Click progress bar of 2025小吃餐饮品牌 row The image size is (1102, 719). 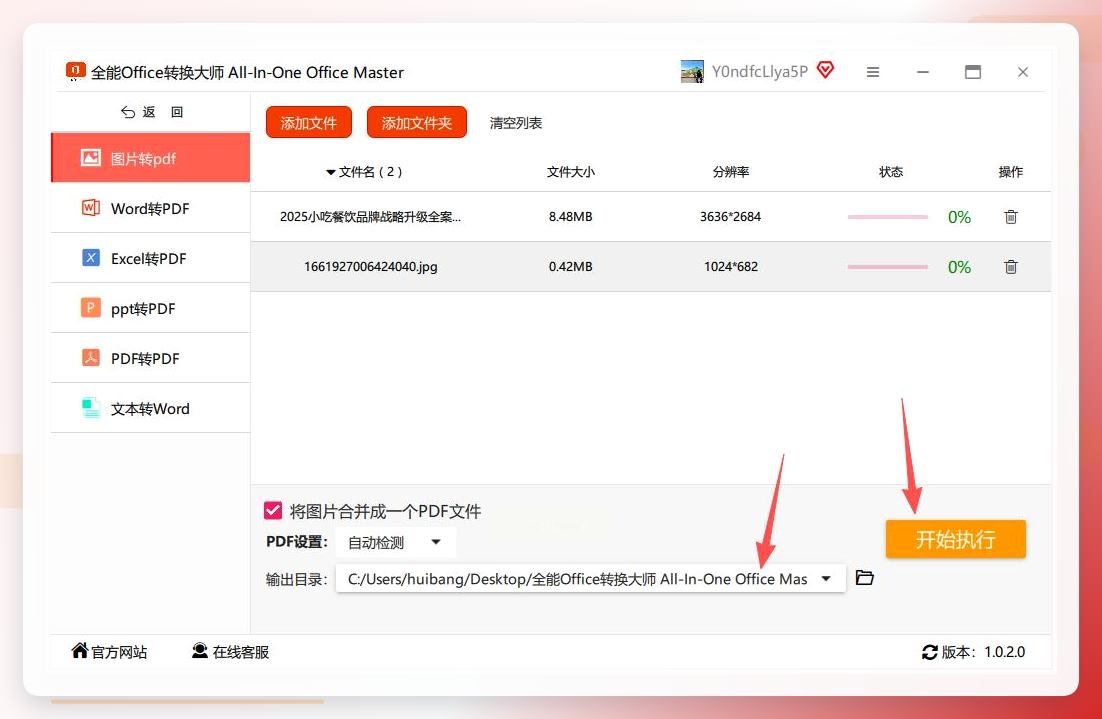coord(888,217)
